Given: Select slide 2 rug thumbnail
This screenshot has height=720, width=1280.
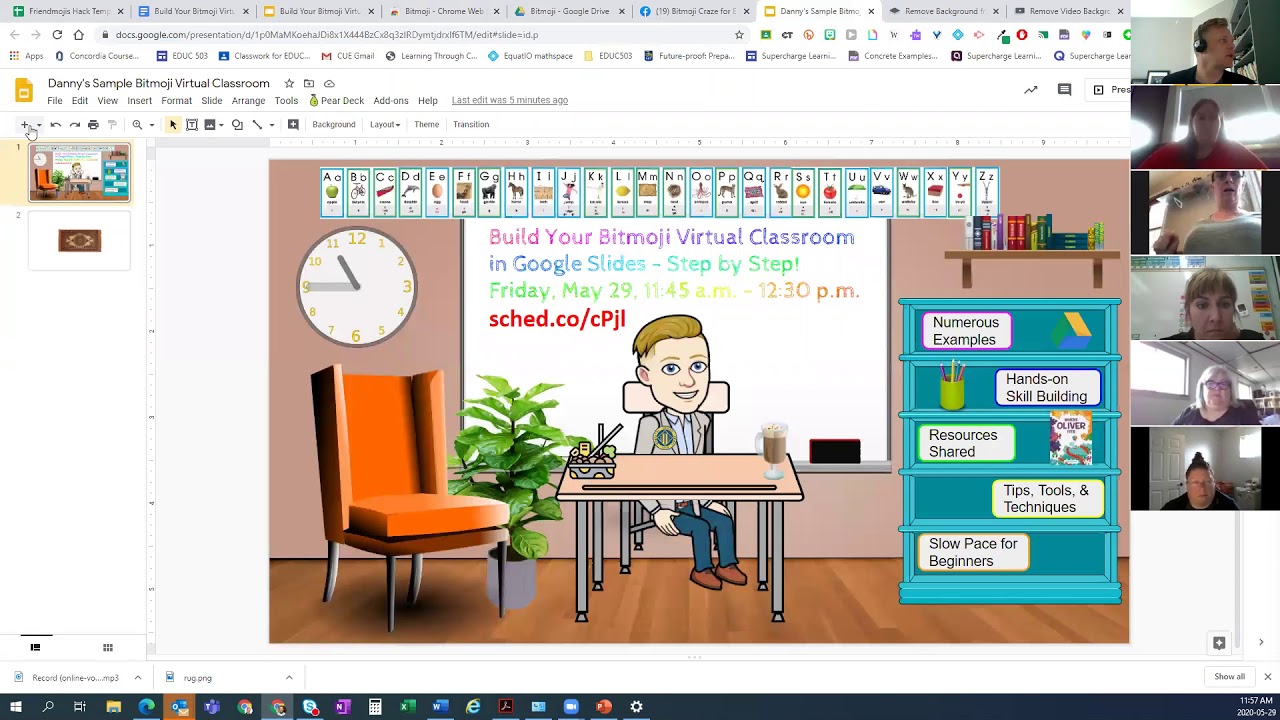Looking at the screenshot, I should (79, 240).
